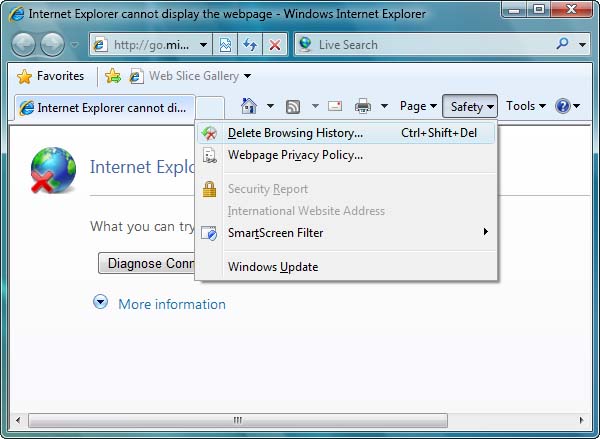600x439 pixels.
Task: Click the Diagnose Connection Problems button
Action: tap(147, 263)
